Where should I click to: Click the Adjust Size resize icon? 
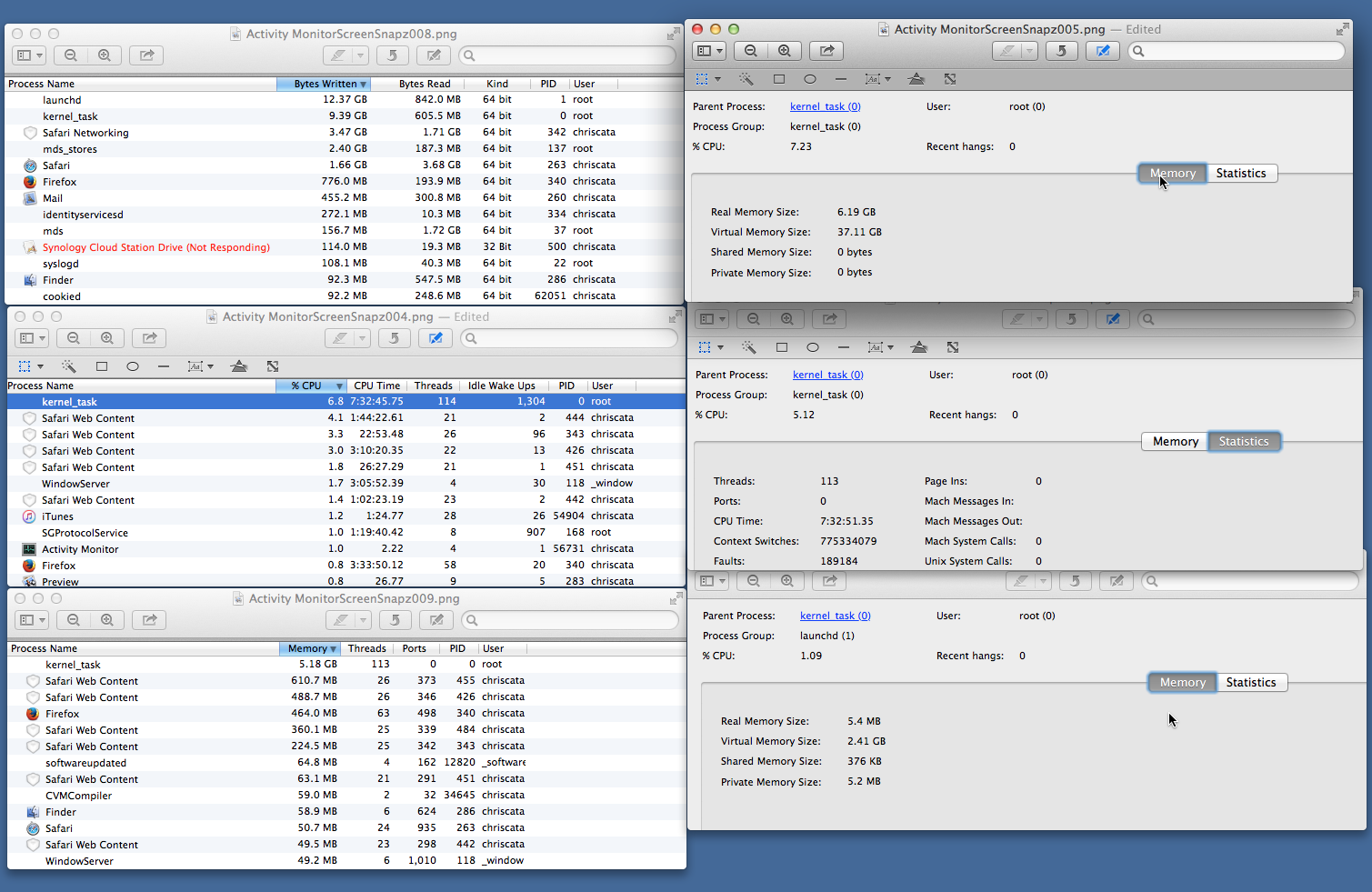(949, 79)
